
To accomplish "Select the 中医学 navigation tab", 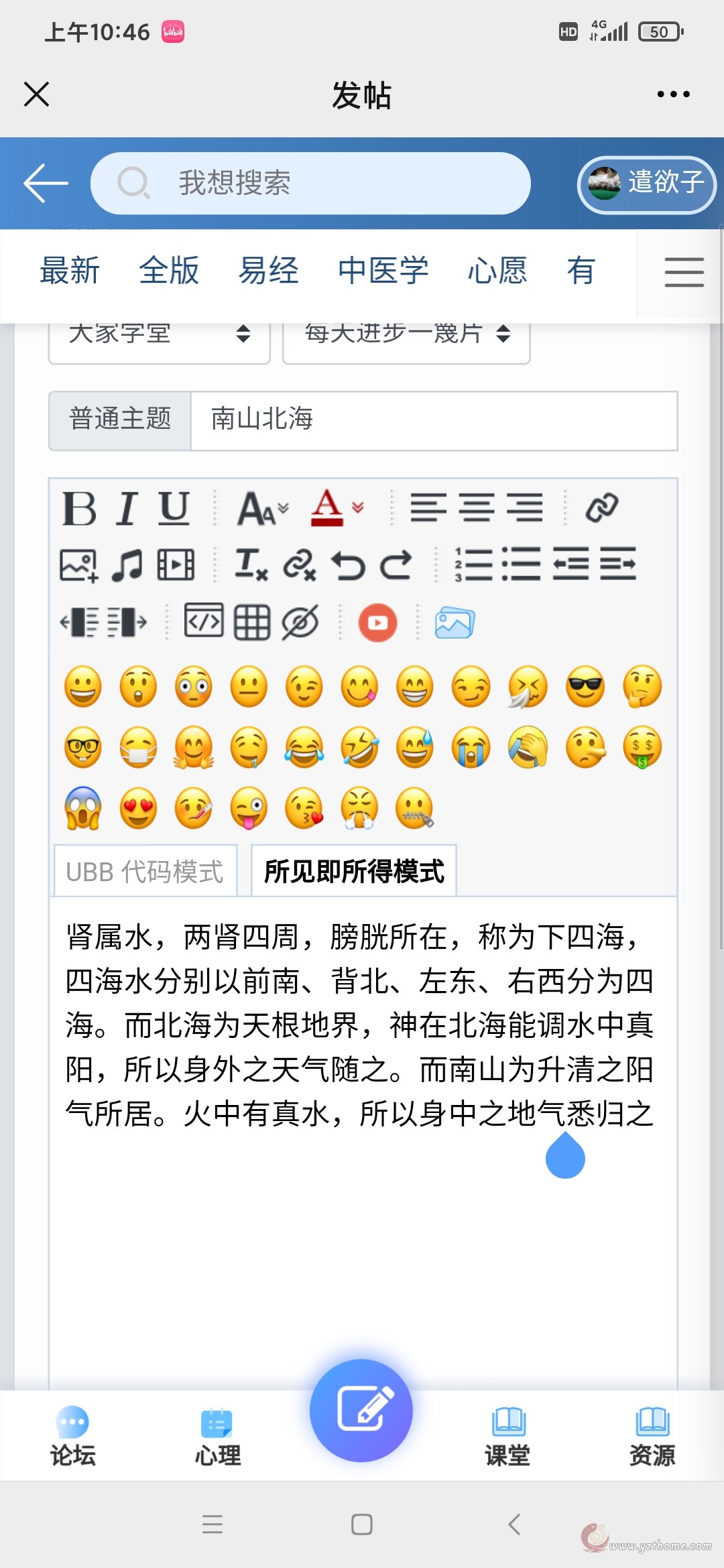I will tap(383, 271).
